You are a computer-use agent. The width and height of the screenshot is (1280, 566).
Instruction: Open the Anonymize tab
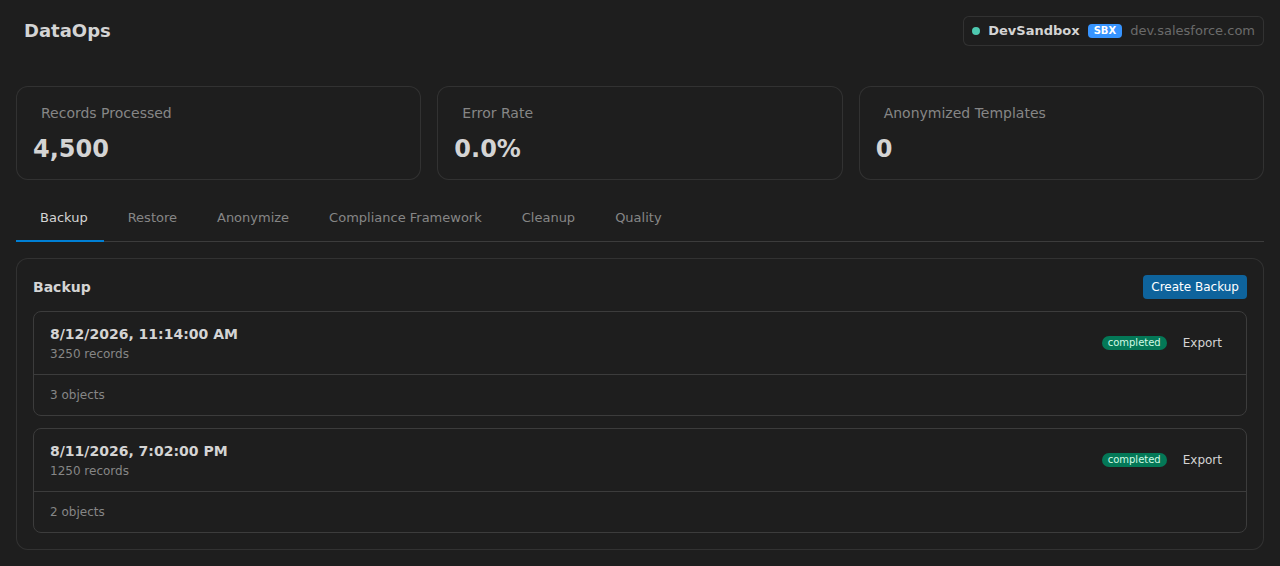(x=253, y=218)
